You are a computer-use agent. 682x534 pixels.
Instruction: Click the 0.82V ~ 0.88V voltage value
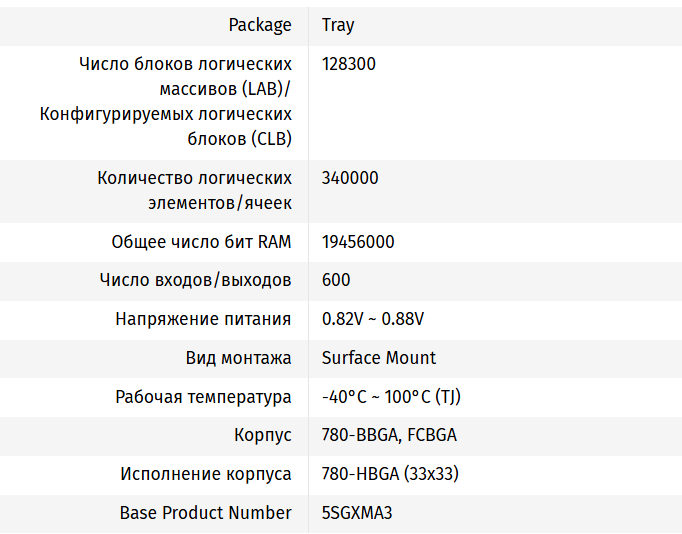click(x=373, y=320)
